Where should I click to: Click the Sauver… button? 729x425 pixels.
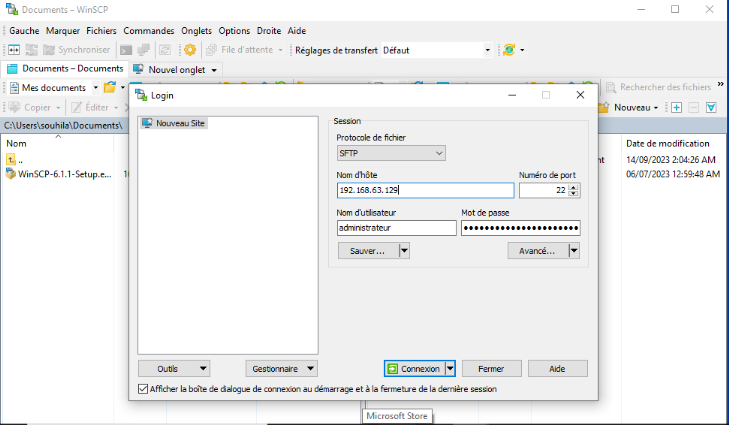click(368, 251)
